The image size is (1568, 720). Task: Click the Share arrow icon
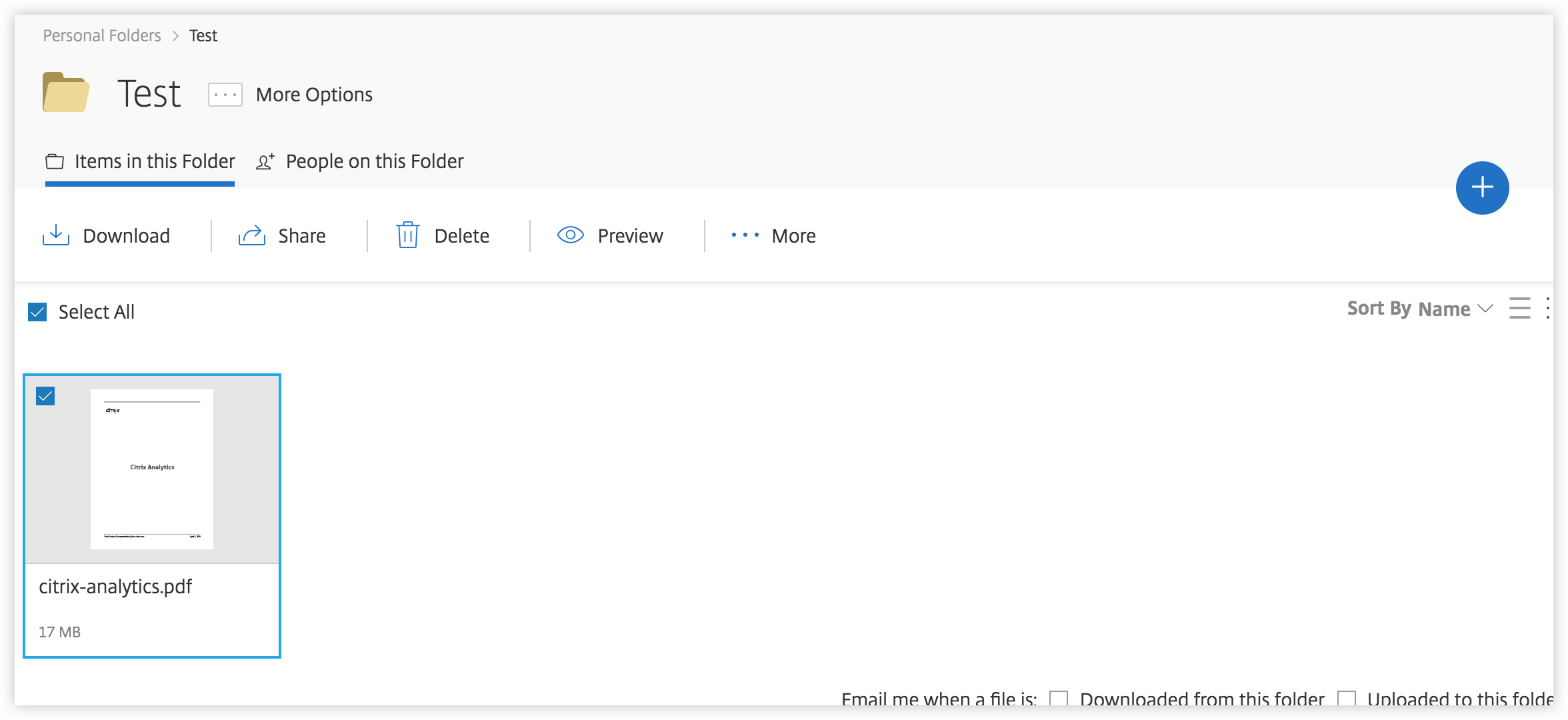point(252,235)
